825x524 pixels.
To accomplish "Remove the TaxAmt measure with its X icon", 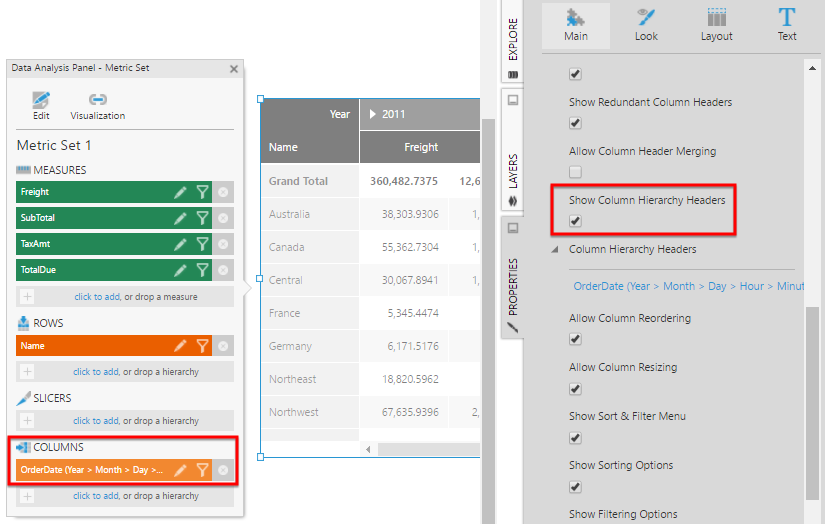I will point(223,244).
